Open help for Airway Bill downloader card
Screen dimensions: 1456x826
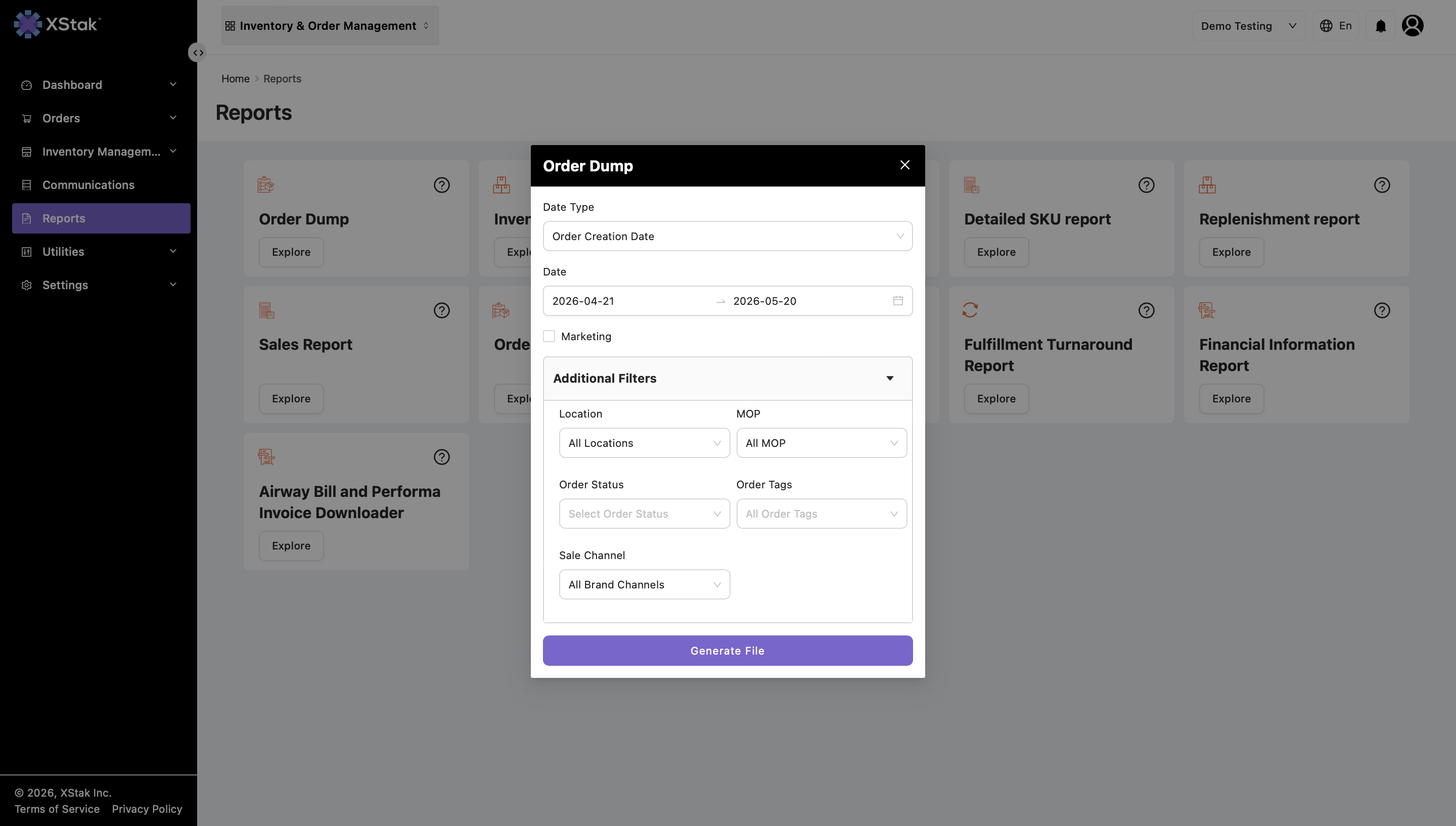tap(441, 457)
